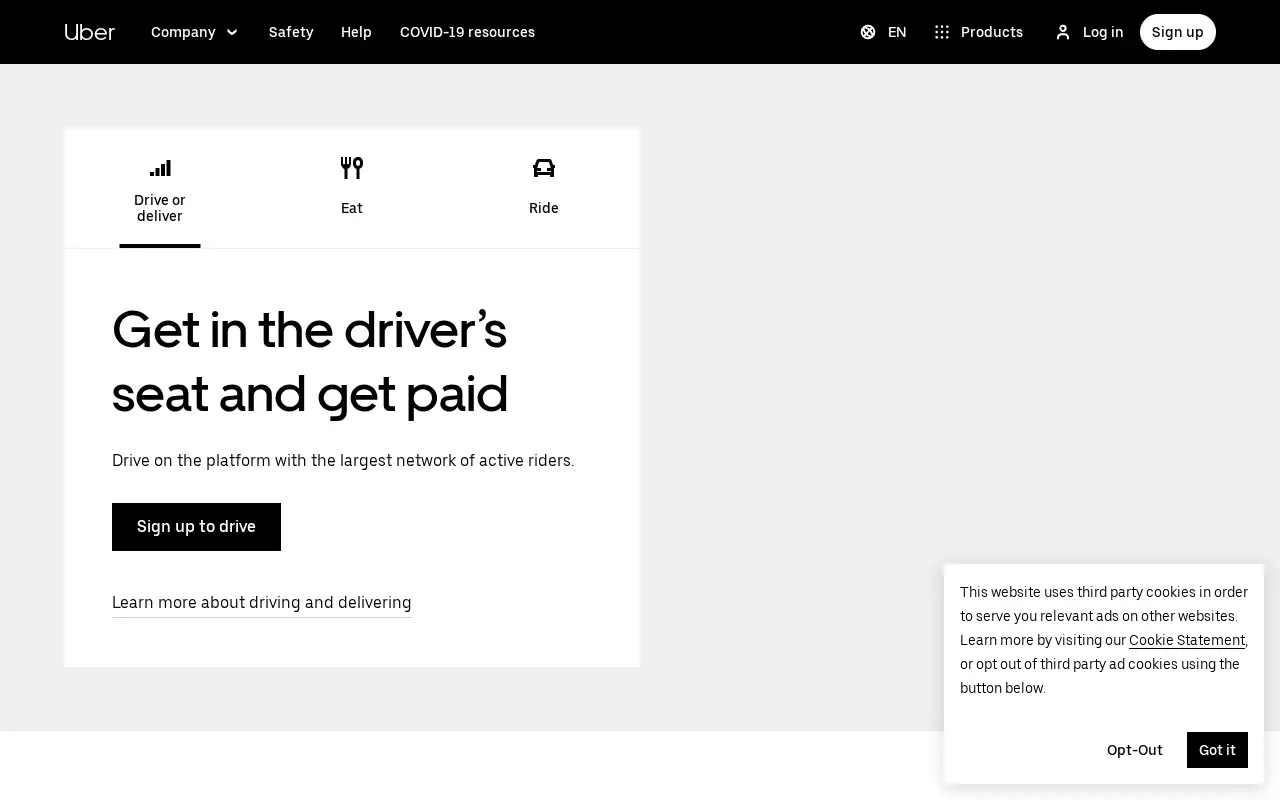Open the Company menu
The image size is (1280, 800).
coord(195,32)
